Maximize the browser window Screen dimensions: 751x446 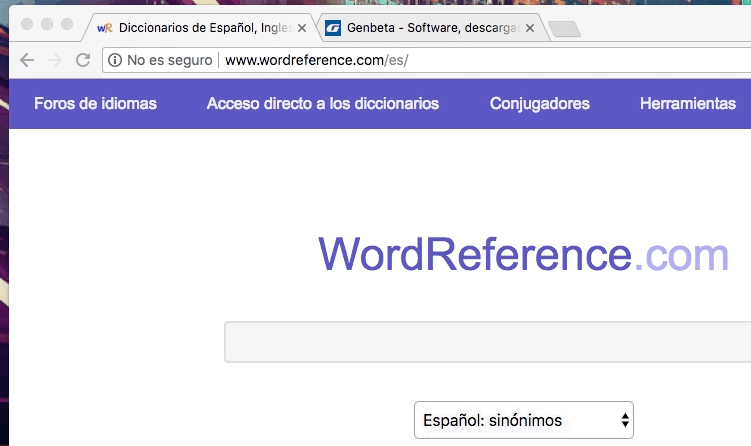point(67,23)
